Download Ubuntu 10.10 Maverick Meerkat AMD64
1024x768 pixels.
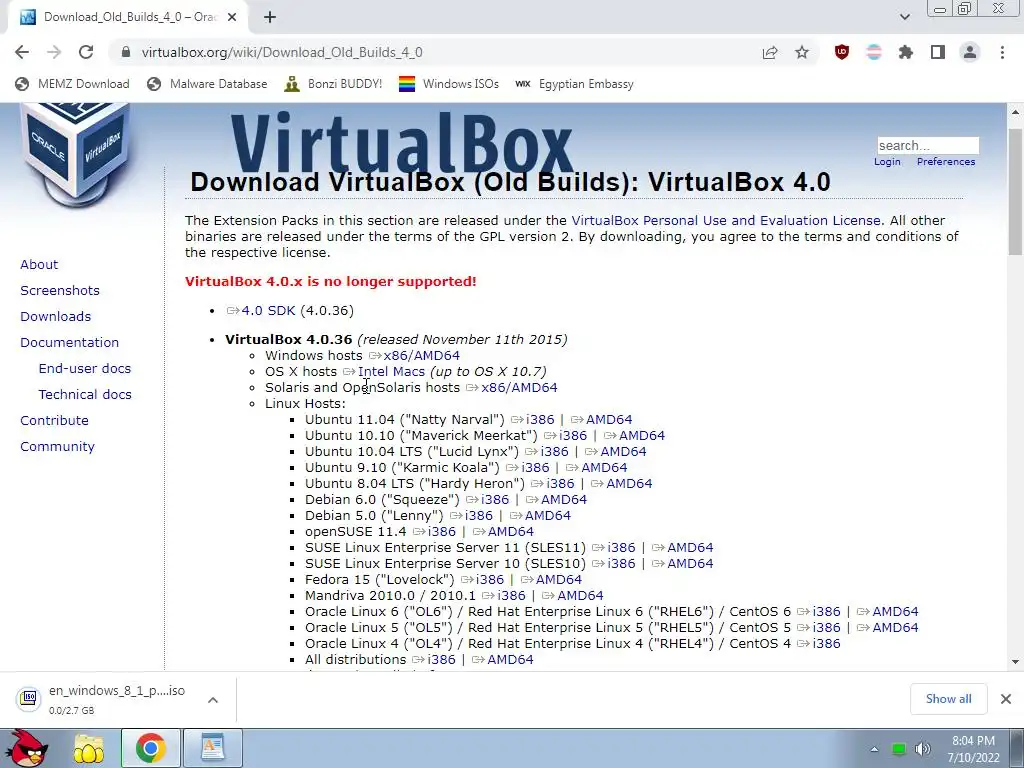click(x=642, y=436)
